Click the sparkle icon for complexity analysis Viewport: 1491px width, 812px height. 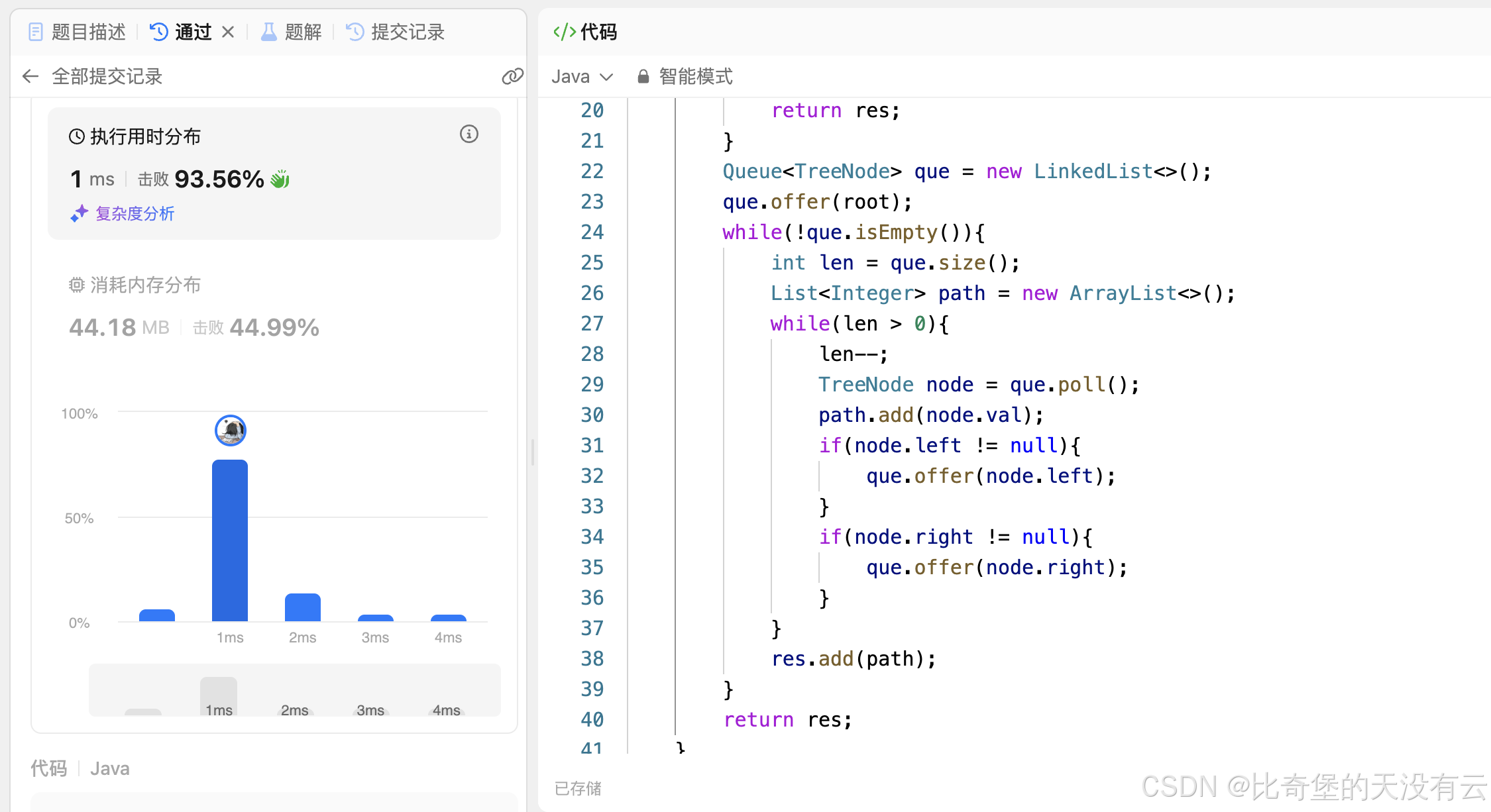click(x=80, y=213)
